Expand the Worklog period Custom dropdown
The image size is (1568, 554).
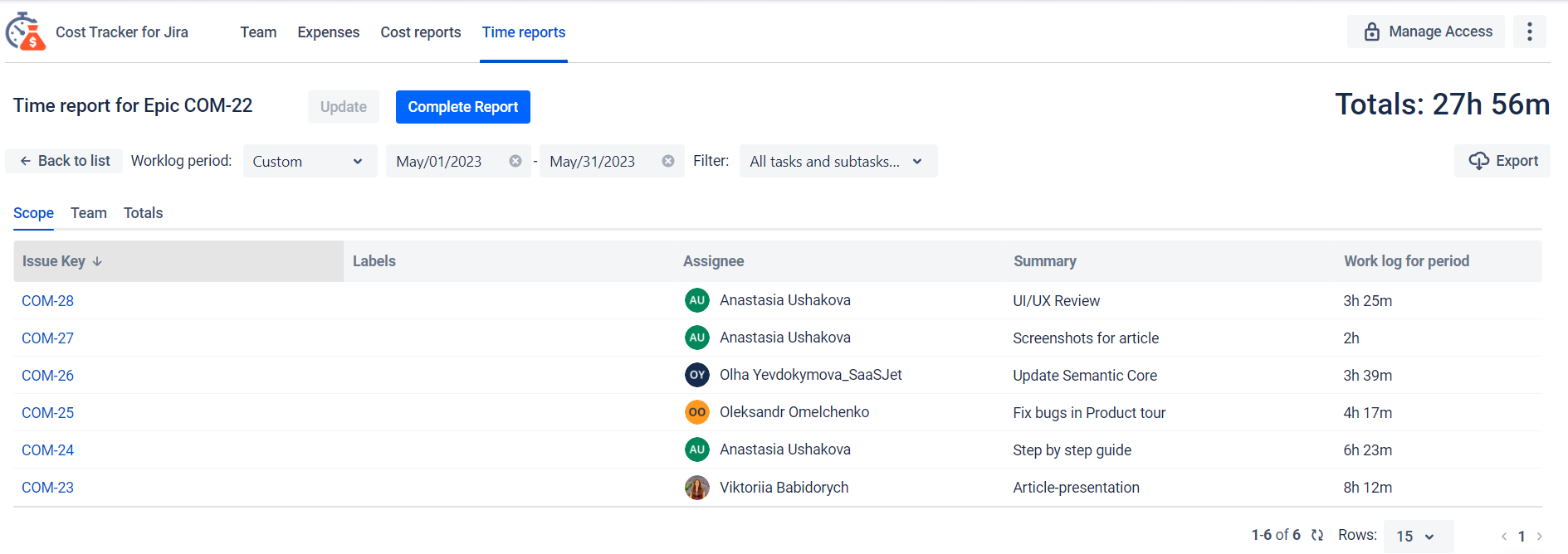[x=309, y=161]
